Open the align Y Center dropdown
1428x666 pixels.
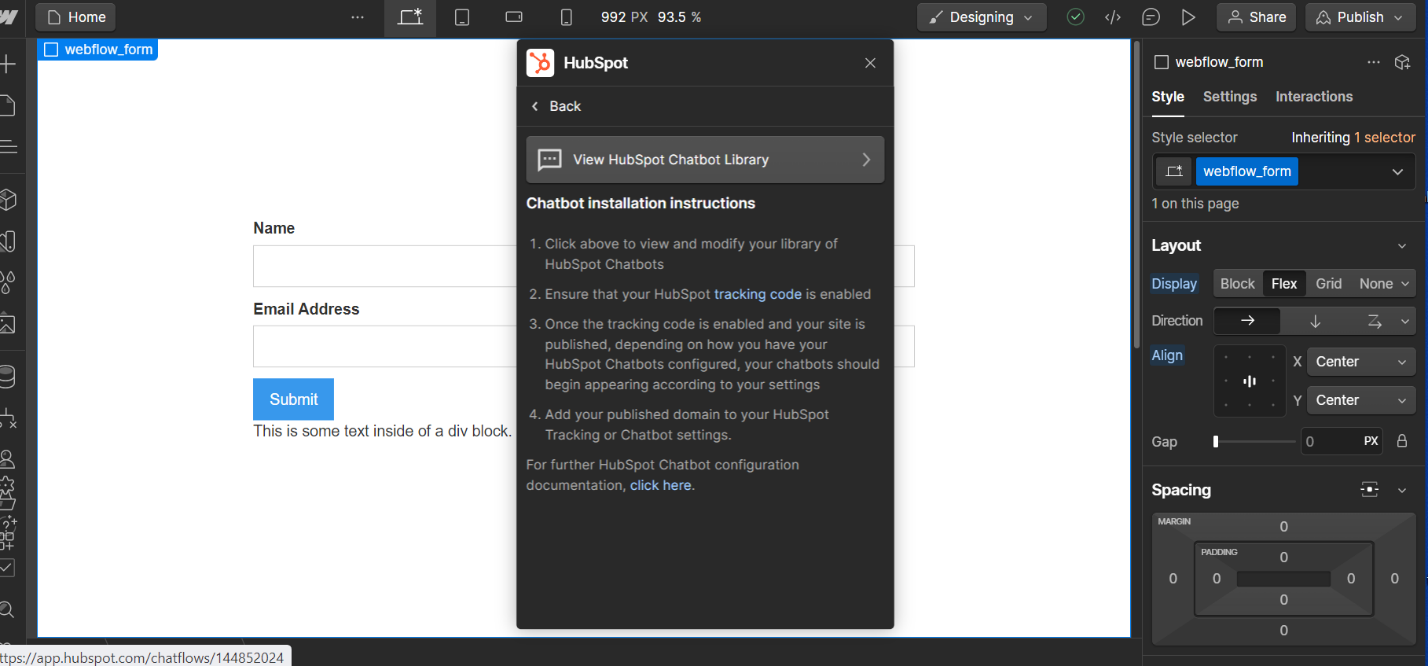(1361, 400)
